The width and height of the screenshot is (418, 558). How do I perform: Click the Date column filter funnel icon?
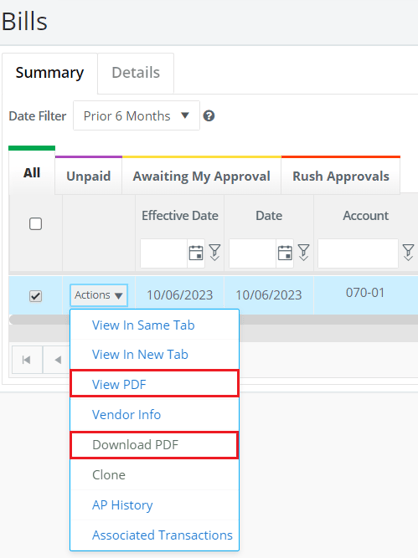pos(303,252)
